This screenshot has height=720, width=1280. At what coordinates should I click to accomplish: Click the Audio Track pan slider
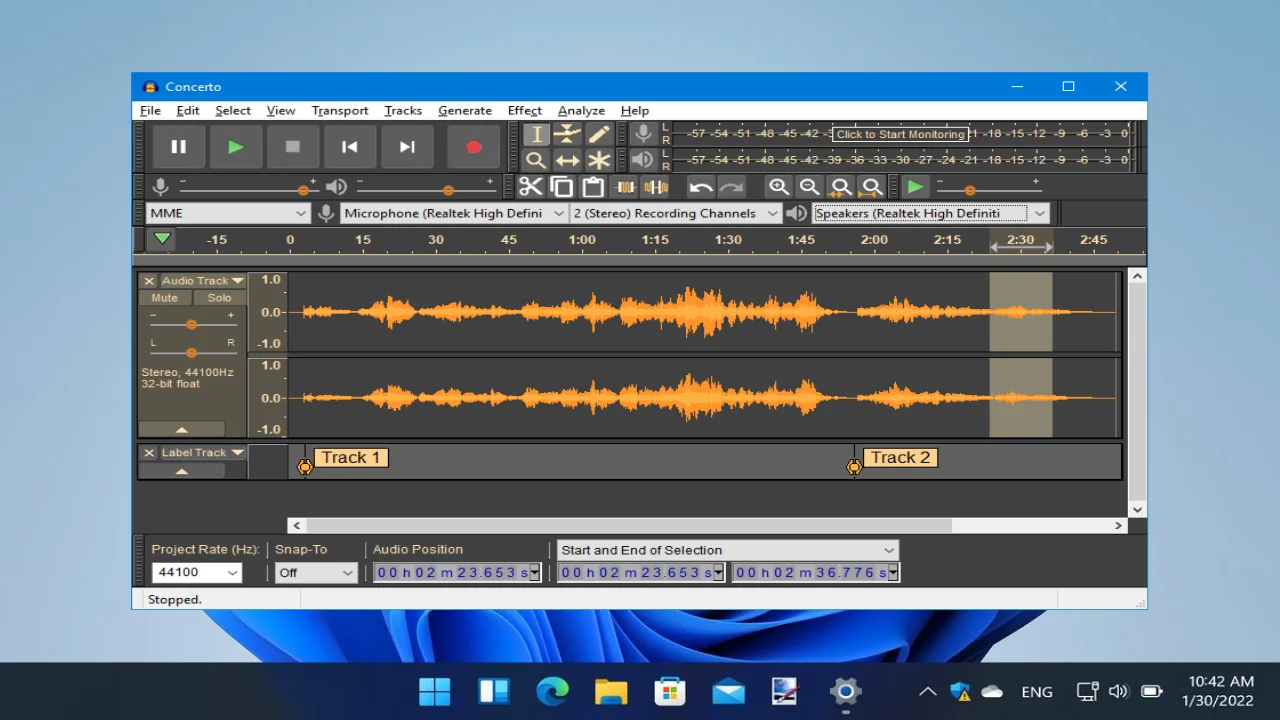click(x=191, y=352)
